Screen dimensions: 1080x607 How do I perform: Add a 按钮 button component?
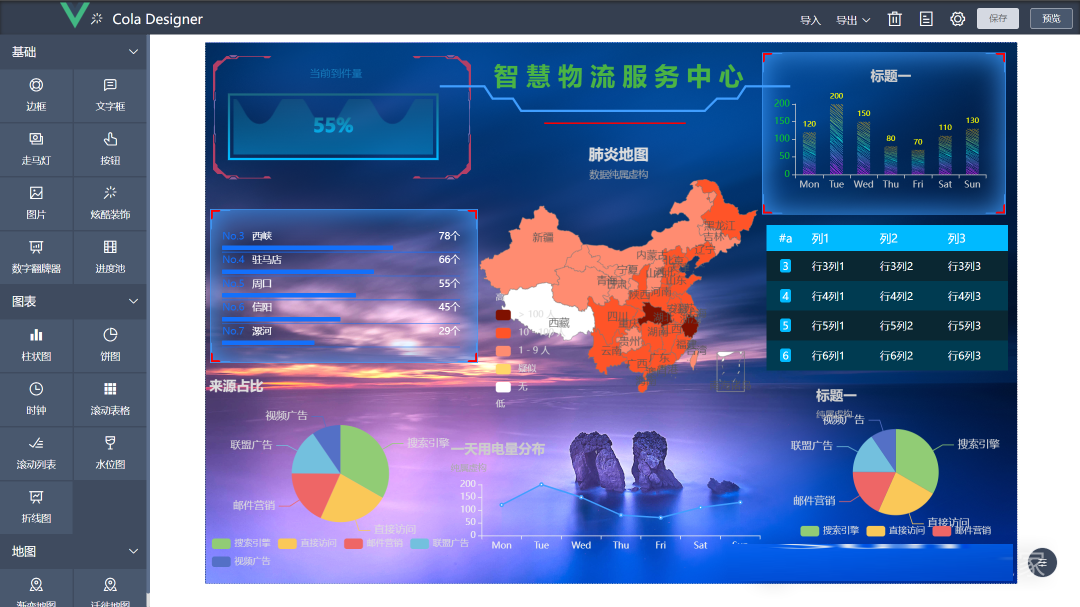(x=110, y=149)
